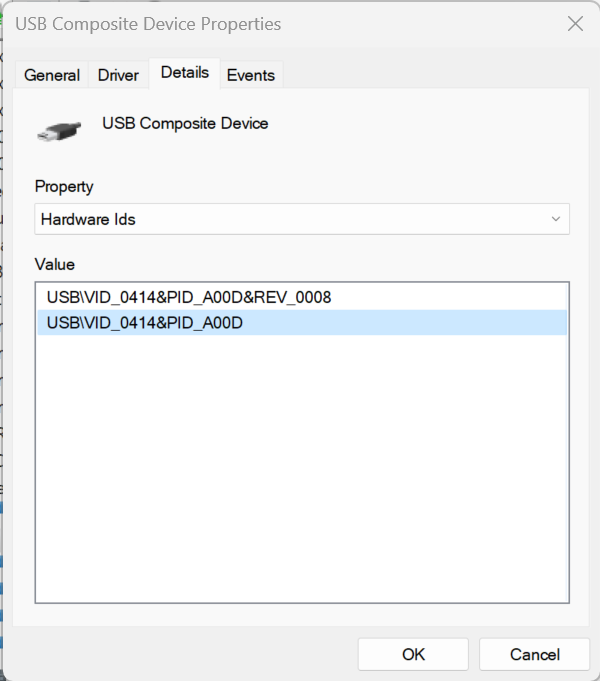The width and height of the screenshot is (600, 681).
Task: Switch to the General tab
Action: coord(52,75)
